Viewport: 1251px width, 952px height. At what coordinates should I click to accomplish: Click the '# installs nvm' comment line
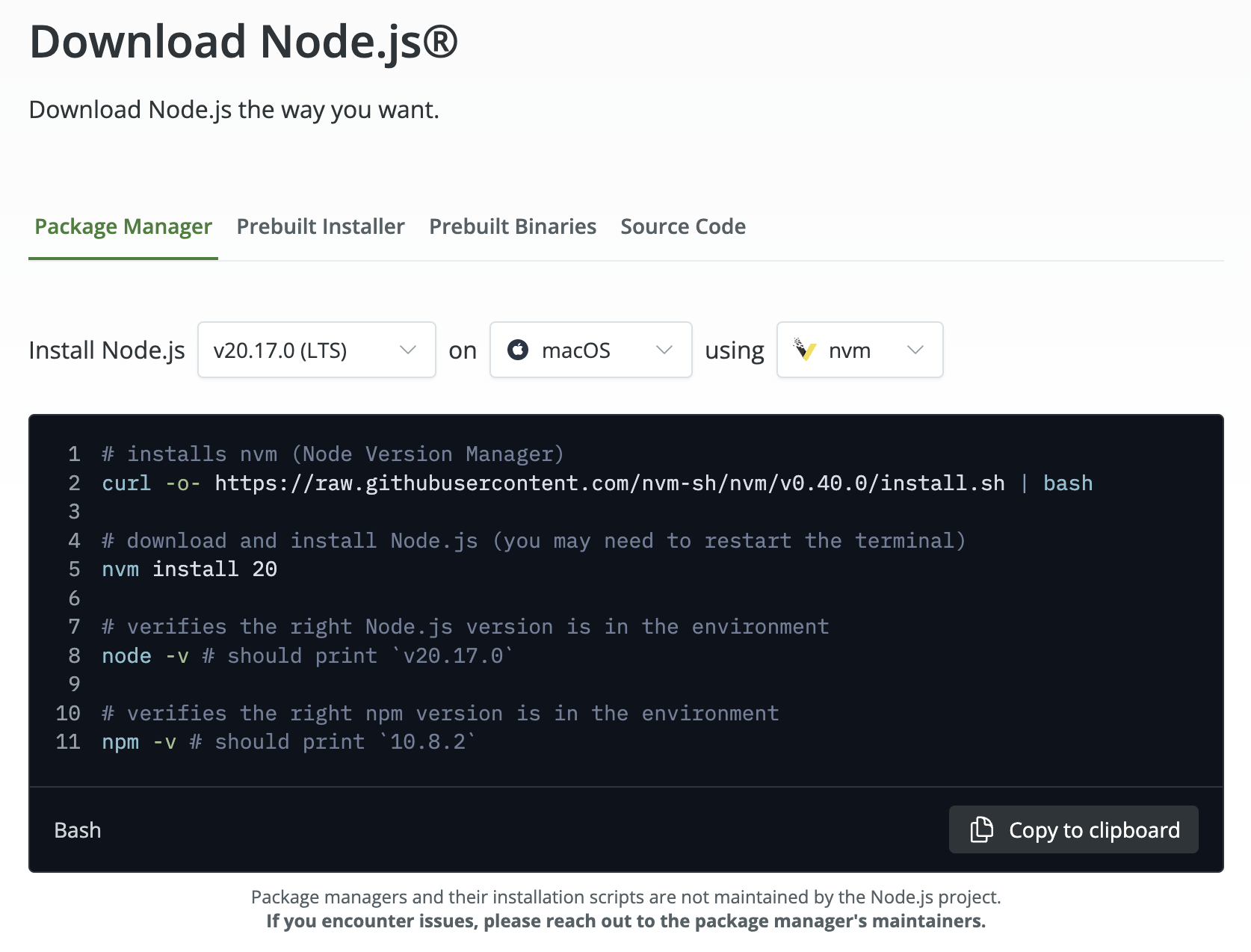tap(333, 454)
